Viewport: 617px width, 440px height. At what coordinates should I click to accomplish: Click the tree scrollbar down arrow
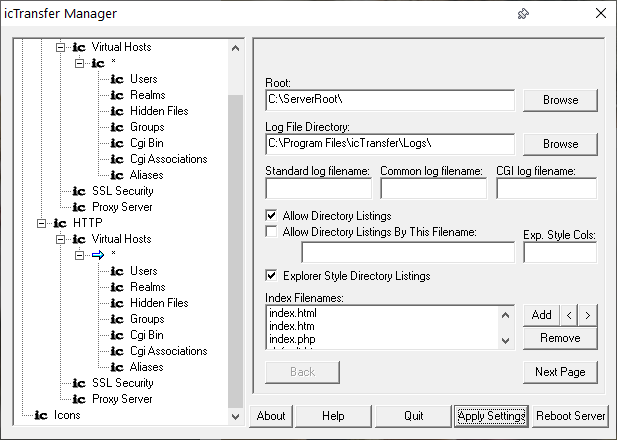[235, 416]
